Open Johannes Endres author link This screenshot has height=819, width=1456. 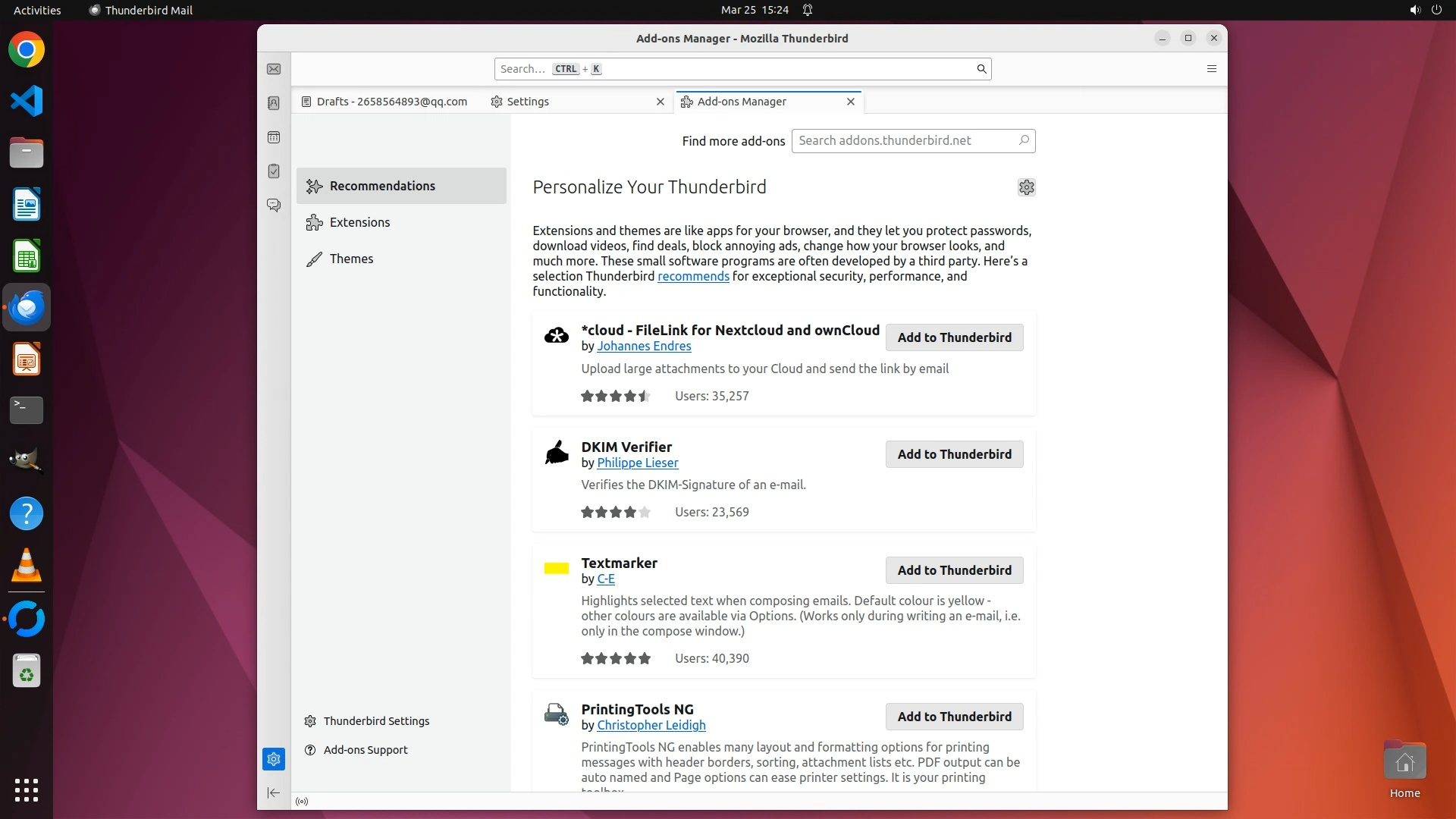coord(644,347)
